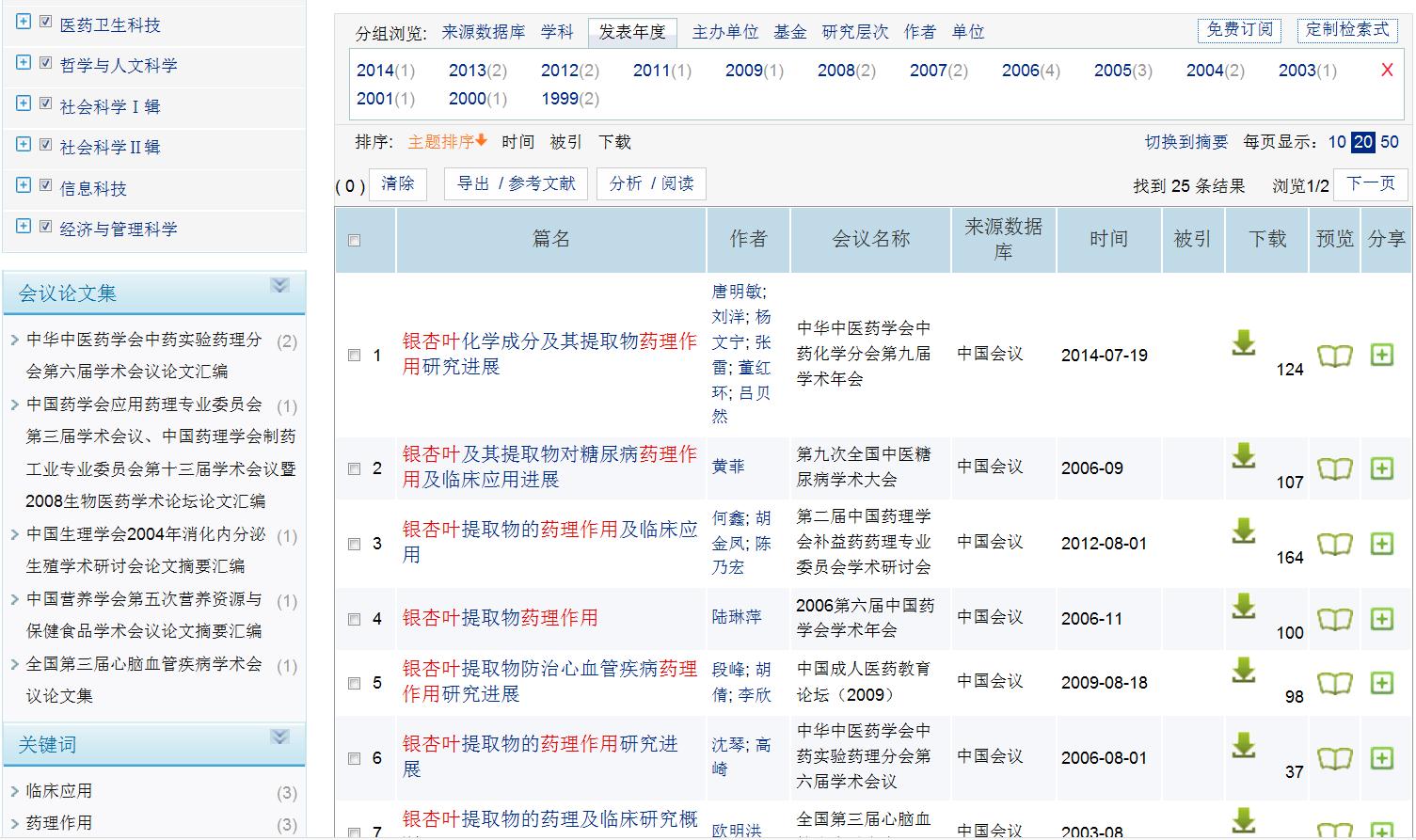Click share plus icon for result 6

(x=1381, y=758)
